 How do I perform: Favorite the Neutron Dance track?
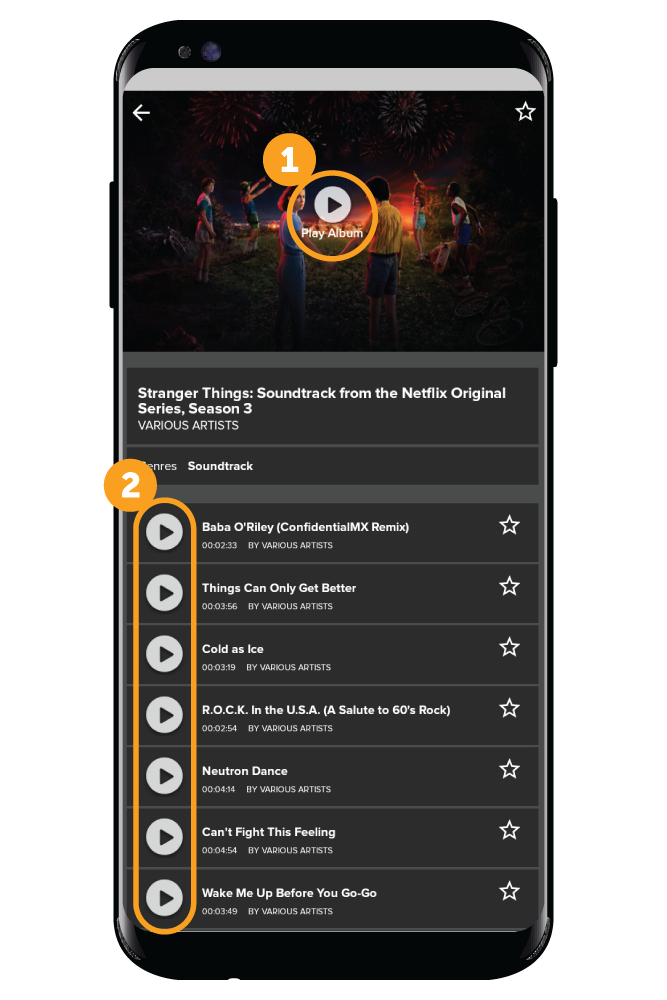509,769
